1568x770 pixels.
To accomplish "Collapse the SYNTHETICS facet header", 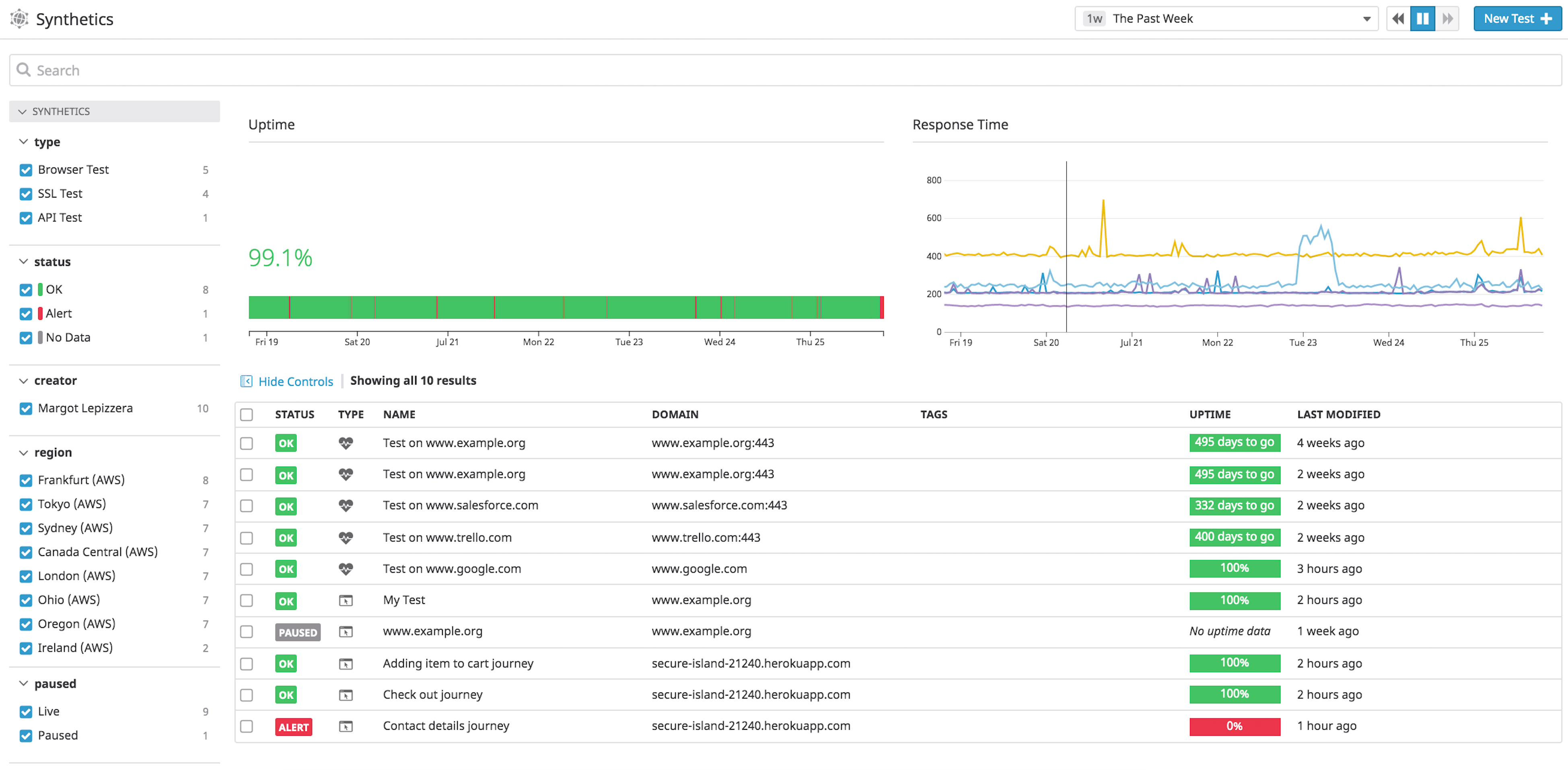I will [23, 111].
